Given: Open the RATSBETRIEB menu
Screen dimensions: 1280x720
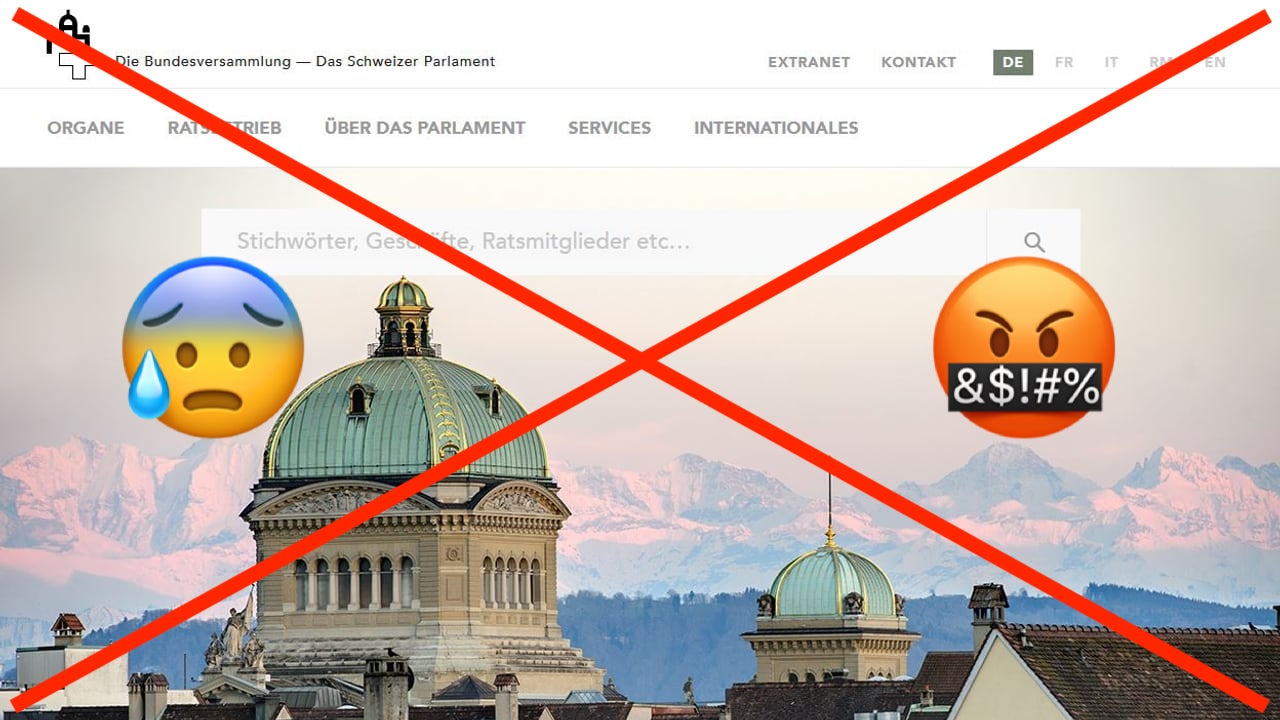Looking at the screenshot, I should [x=225, y=128].
